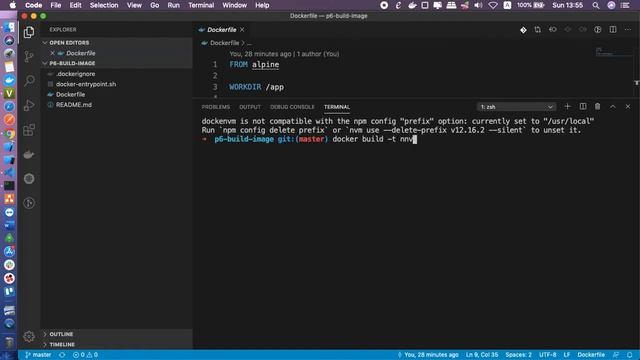Kill terminal with trash icon
Viewport: 640px width, 360px height.
pyautogui.click(x=598, y=107)
